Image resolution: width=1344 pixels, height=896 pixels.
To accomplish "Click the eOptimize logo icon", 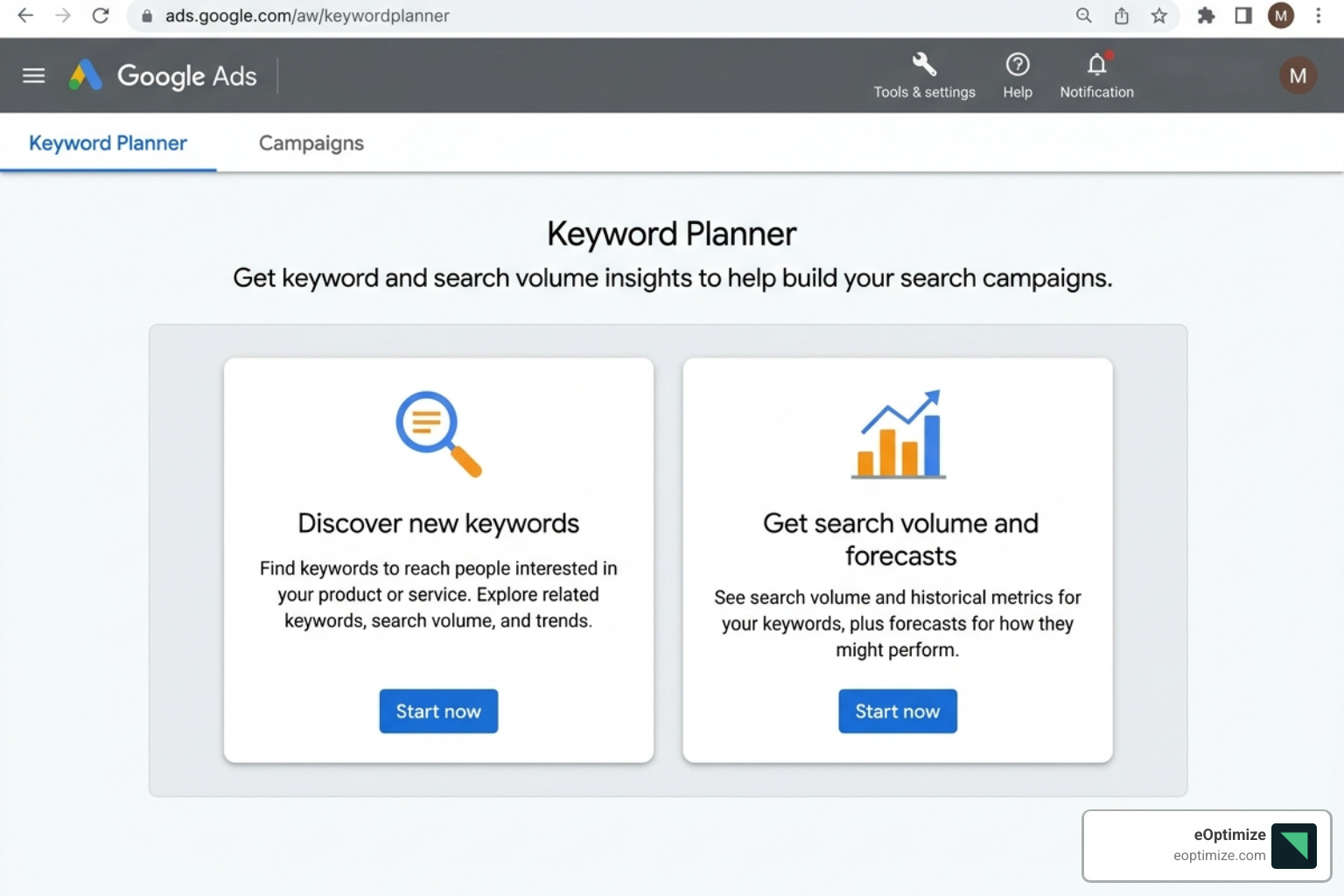I will [1294, 845].
